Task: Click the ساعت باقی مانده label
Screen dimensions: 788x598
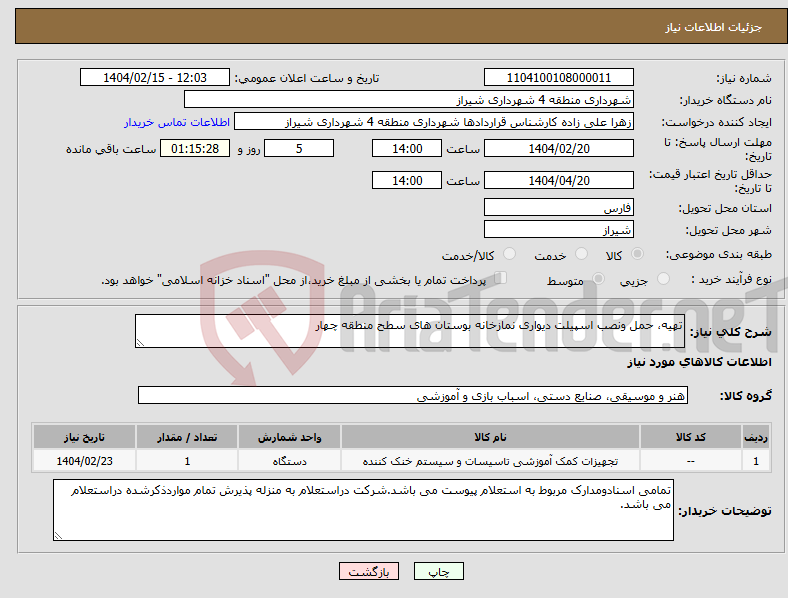Action: coord(111,149)
